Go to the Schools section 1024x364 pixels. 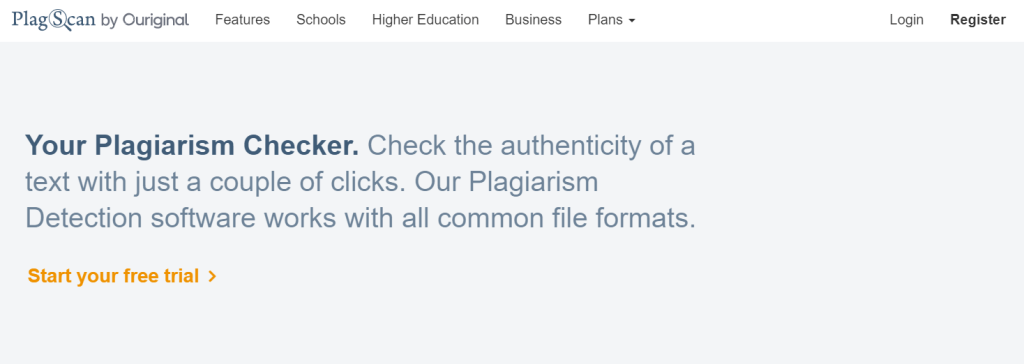coord(321,20)
